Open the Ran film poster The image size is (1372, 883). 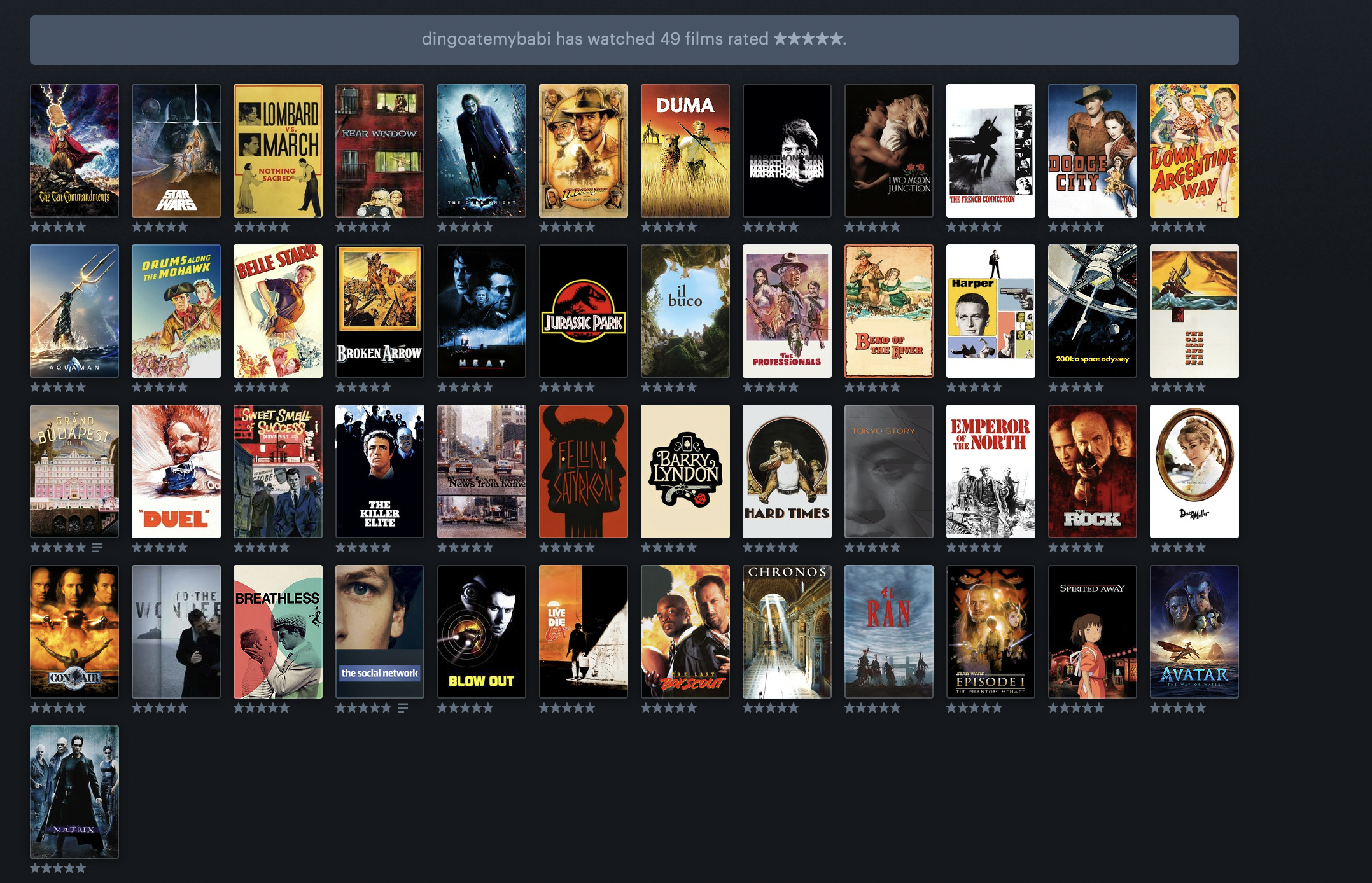pyautogui.click(x=889, y=632)
